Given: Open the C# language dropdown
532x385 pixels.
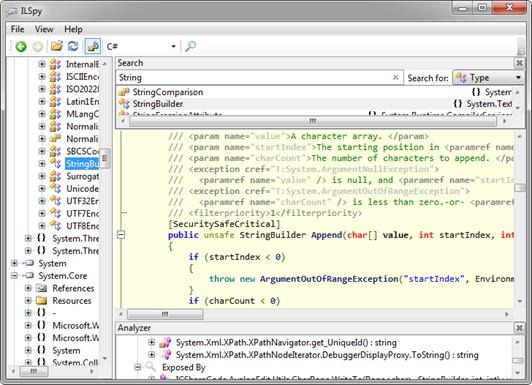Looking at the screenshot, I should (141, 46).
